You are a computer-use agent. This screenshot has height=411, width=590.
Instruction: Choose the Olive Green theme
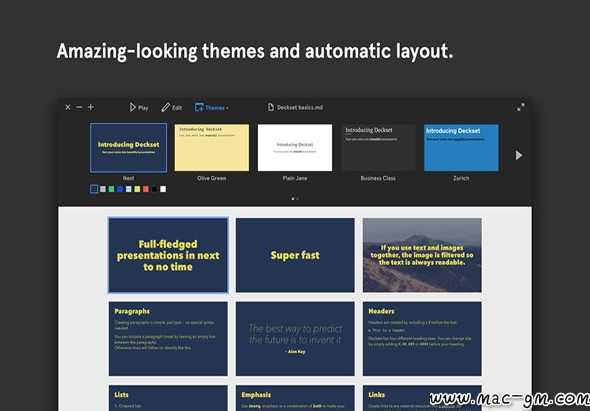pos(212,148)
